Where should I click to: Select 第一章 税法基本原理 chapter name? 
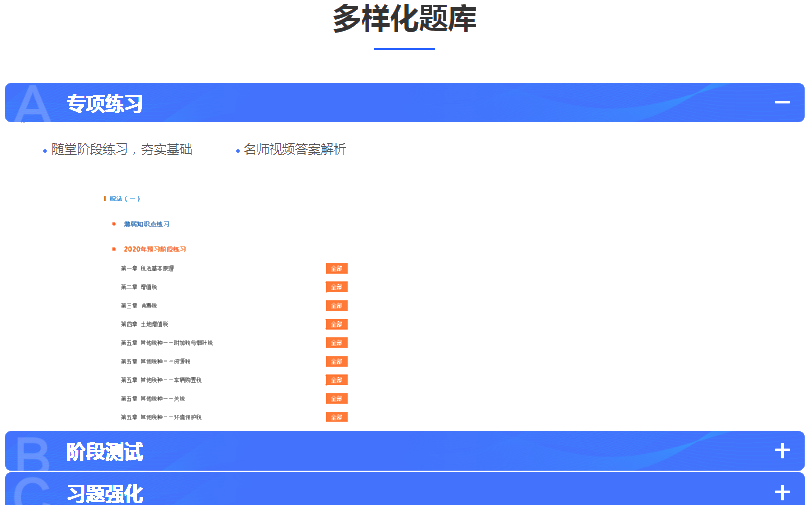pos(153,269)
